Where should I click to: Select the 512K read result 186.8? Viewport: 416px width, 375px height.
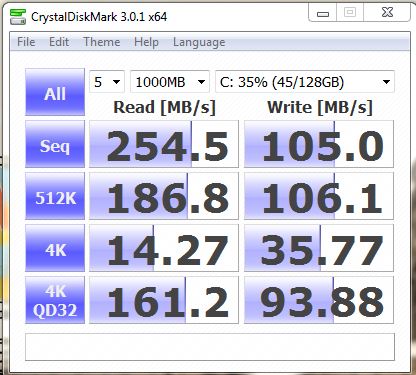coord(164,196)
